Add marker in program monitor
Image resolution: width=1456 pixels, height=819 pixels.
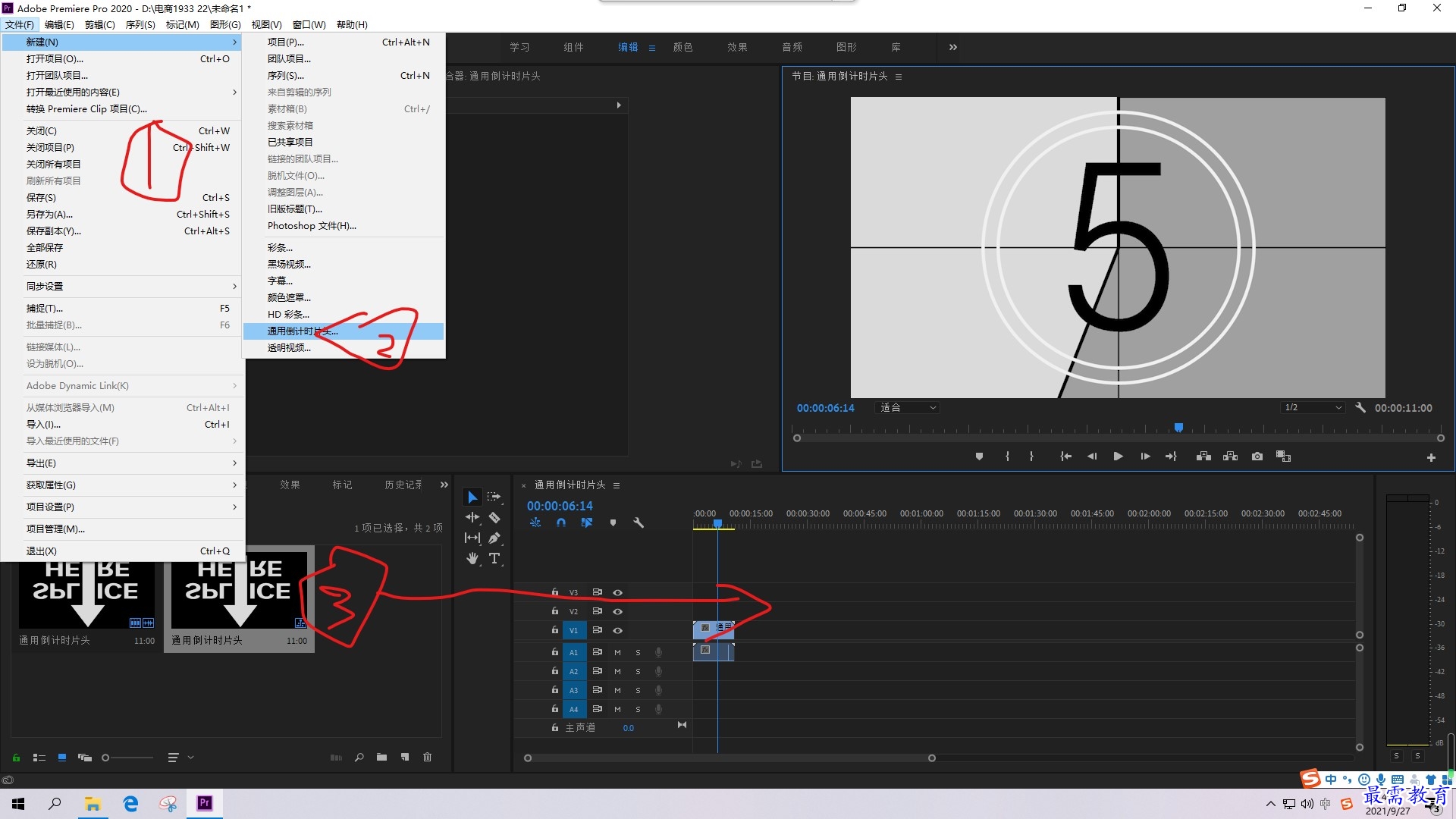click(x=979, y=457)
